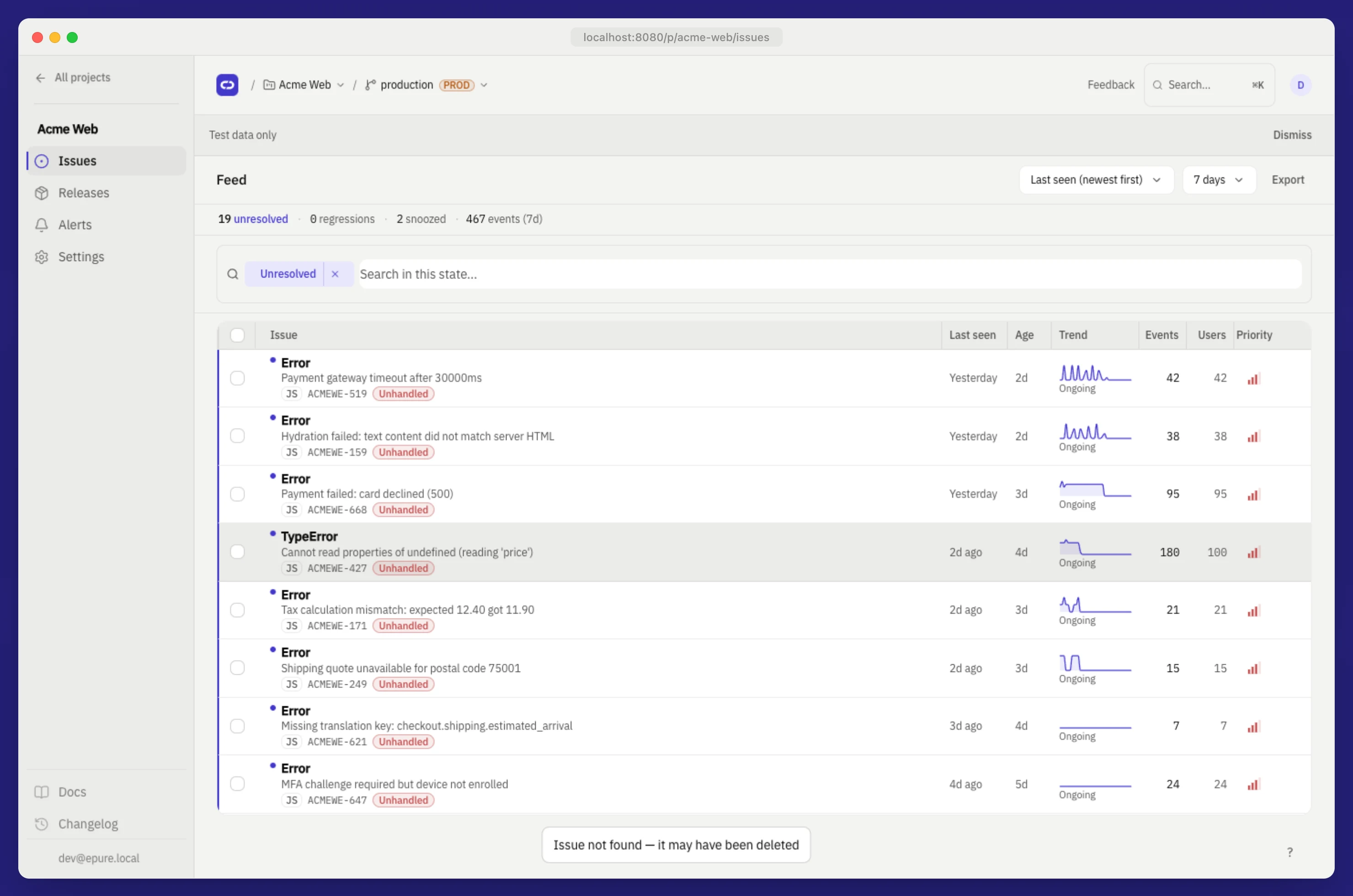Open Docs from sidebar
This screenshot has height=896, width=1353.
106,792
